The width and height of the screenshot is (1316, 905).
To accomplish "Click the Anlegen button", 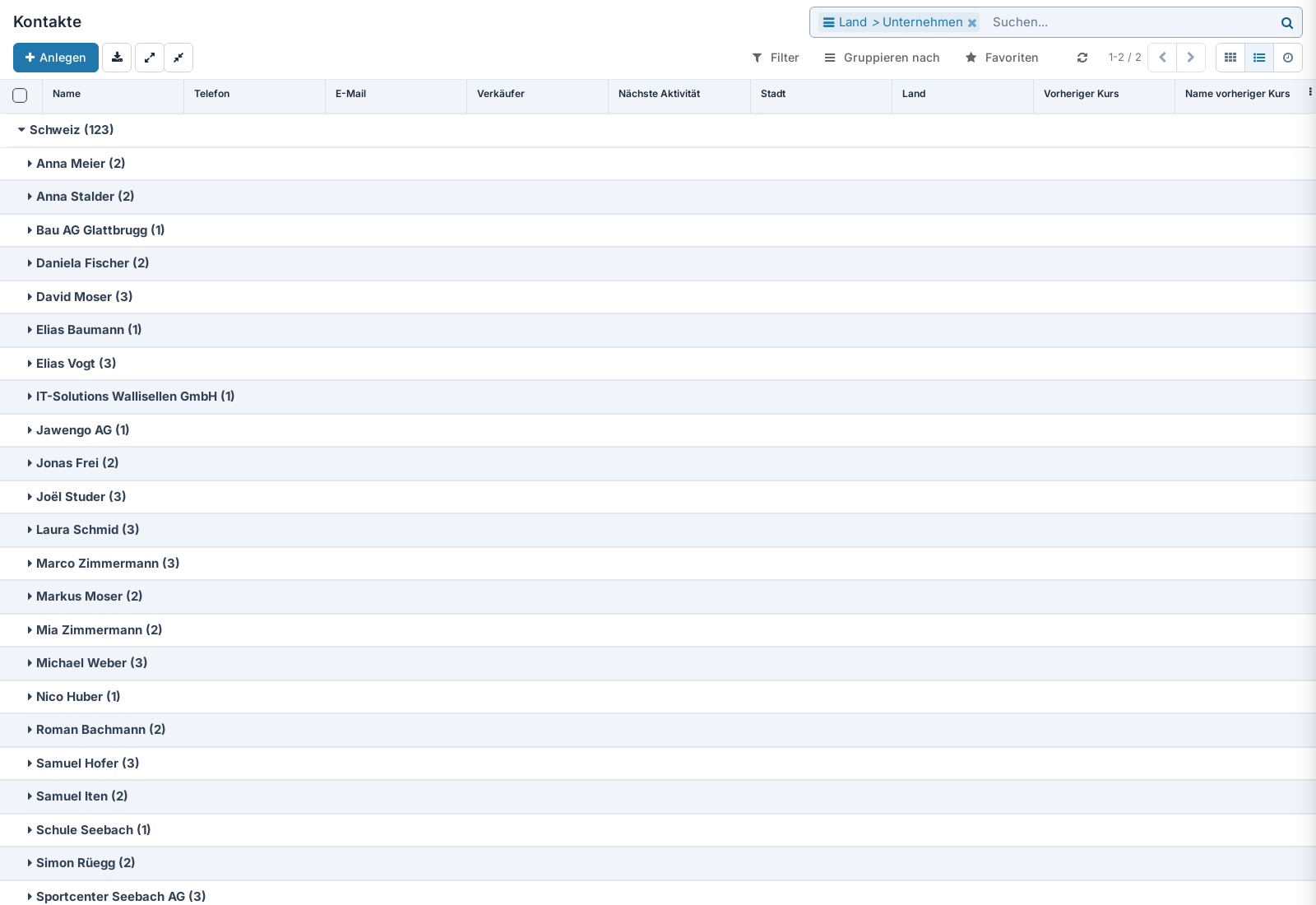I will pyautogui.click(x=56, y=58).
